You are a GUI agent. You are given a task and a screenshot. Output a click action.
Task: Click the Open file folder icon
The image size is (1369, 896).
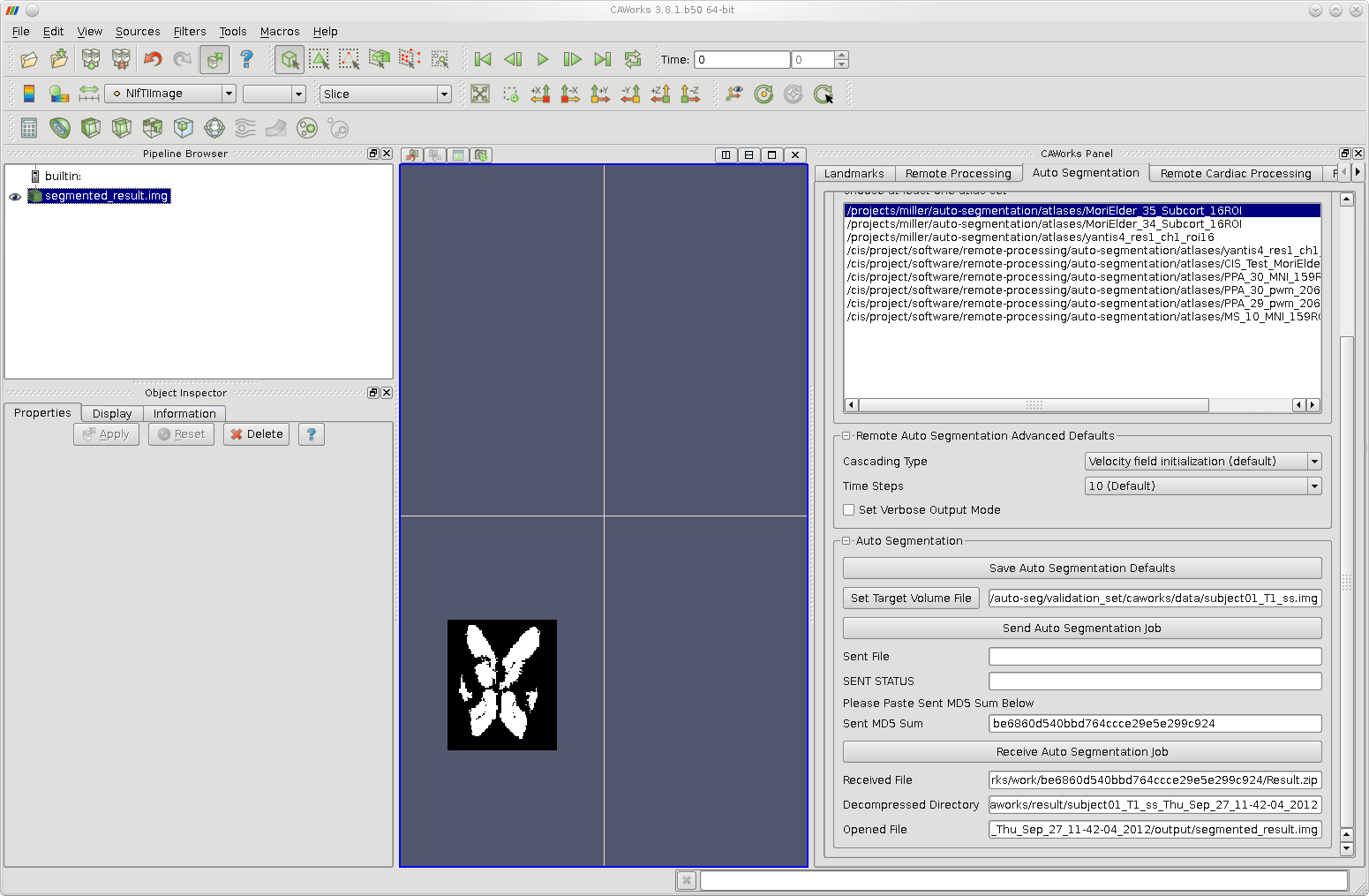pyautogui.click(x=29, y=60)
